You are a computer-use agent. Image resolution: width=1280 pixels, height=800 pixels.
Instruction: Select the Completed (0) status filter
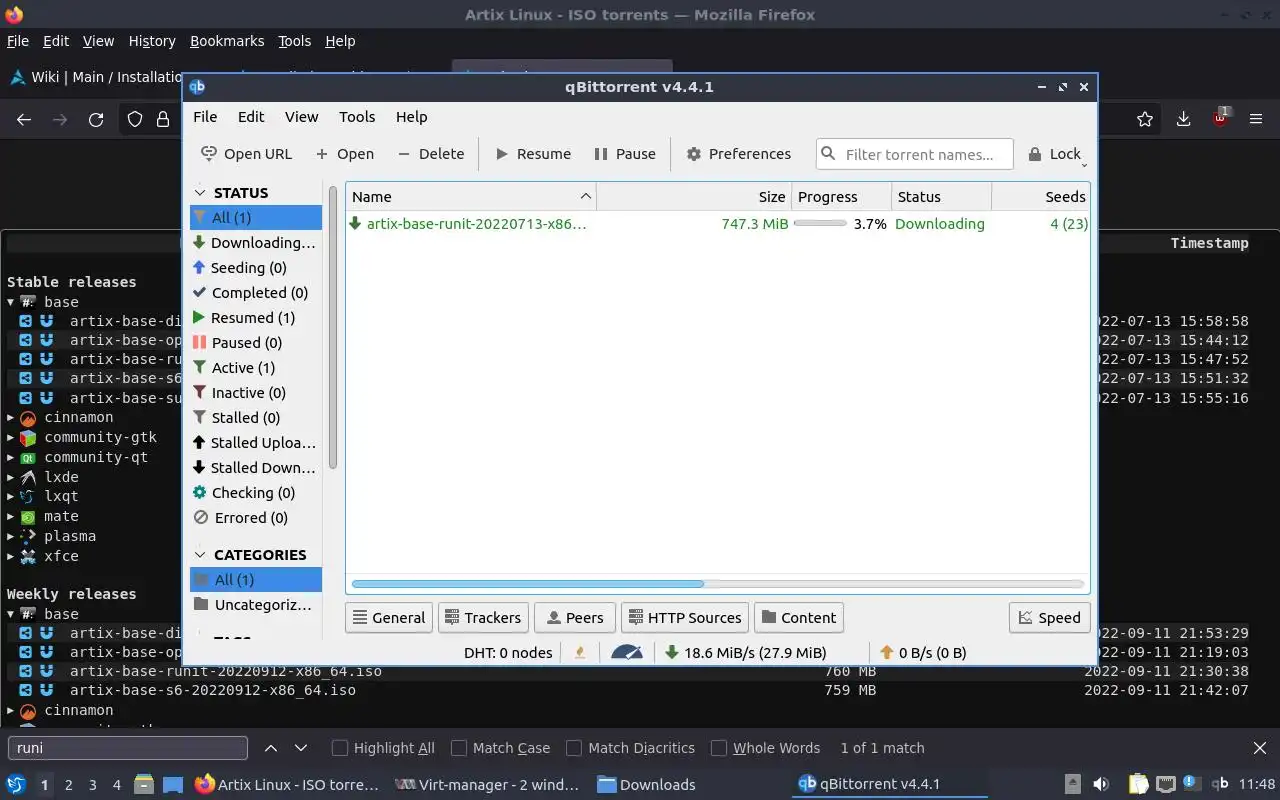pos(256,293)
